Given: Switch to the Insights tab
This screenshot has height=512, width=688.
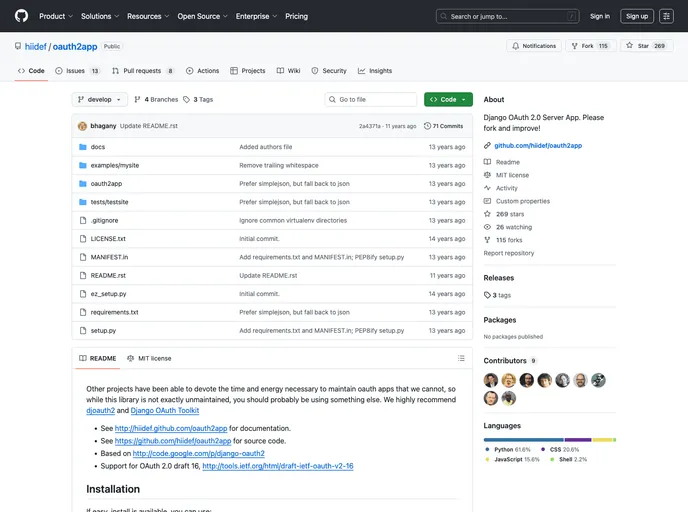Looking at the screenshot, I should (375, 71).
